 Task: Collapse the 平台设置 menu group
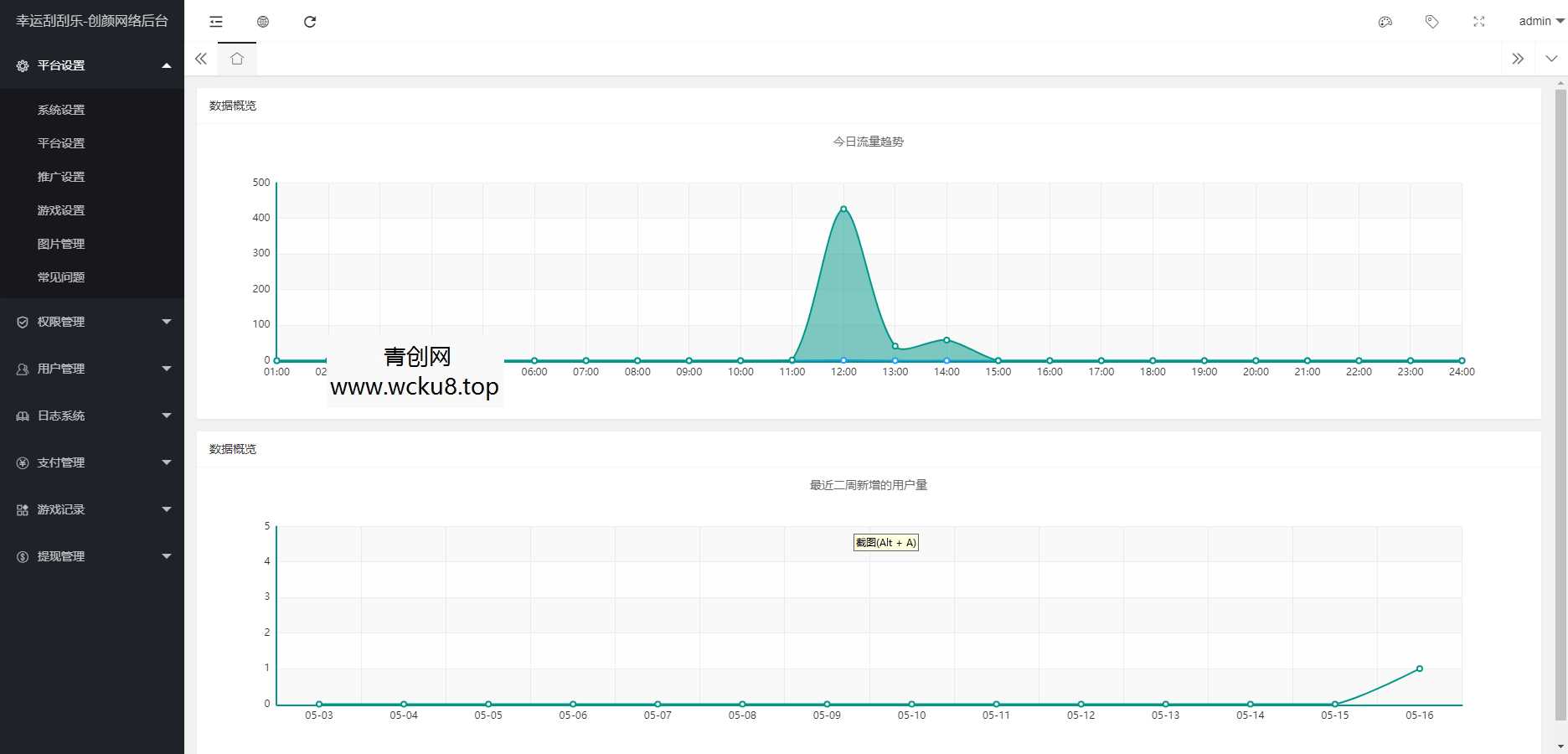pyautogui.click(x=92, y=65)
